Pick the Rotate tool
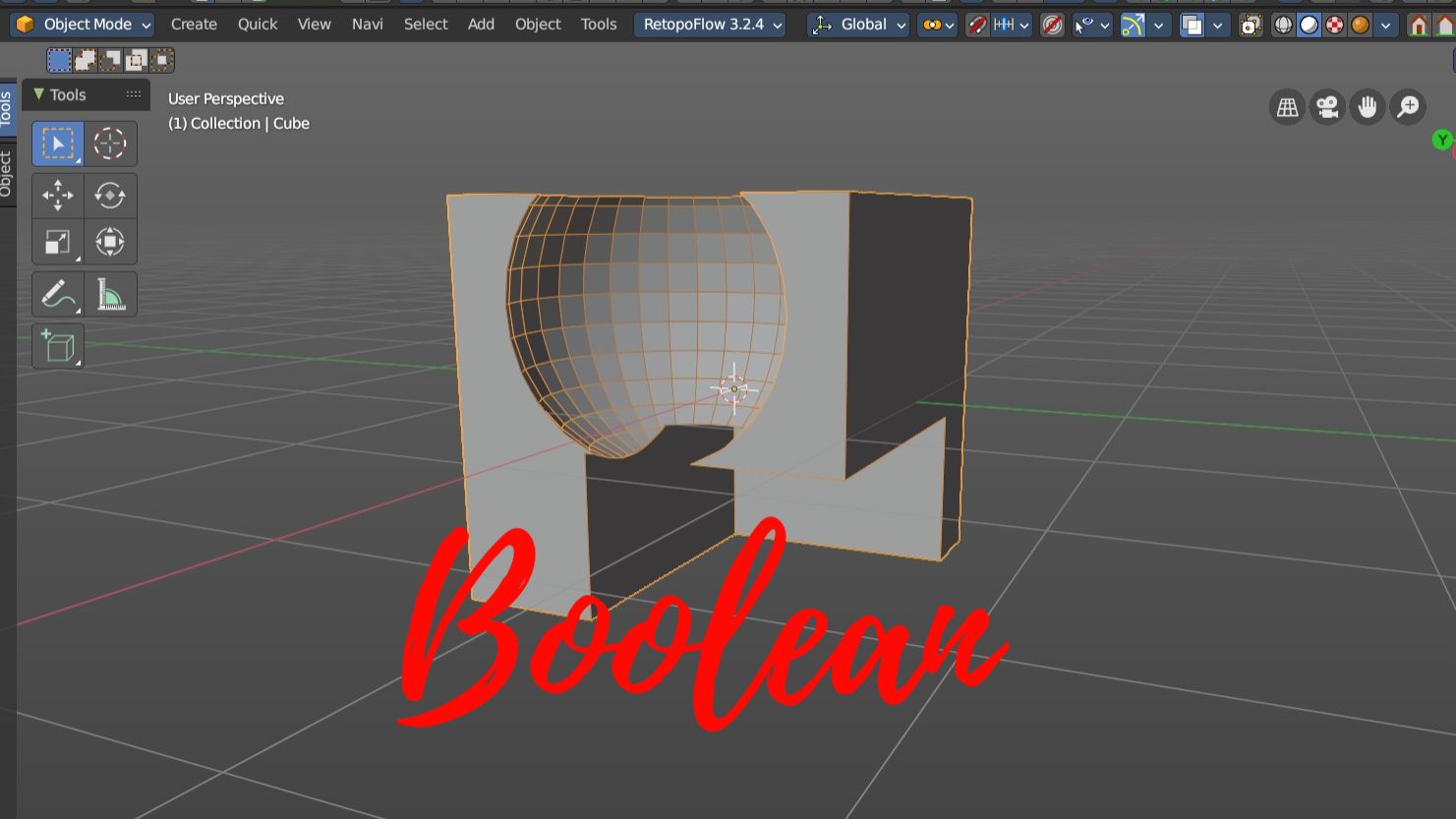The width and height of the screenshot is (1456, 819). [x=110, y=195]
